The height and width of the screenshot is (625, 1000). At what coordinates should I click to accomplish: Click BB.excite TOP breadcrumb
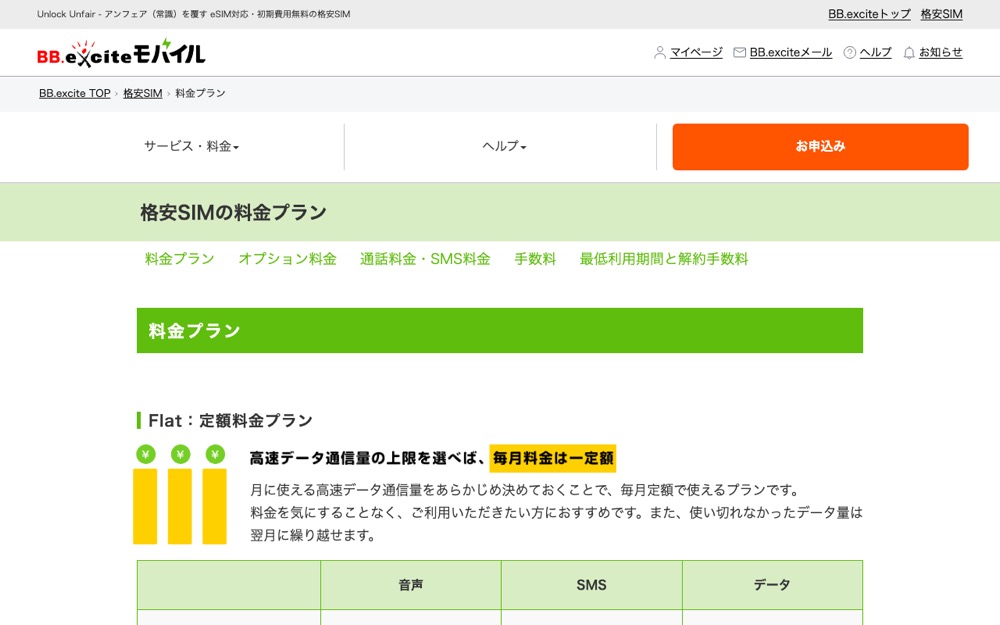click(x=75, y=93)
